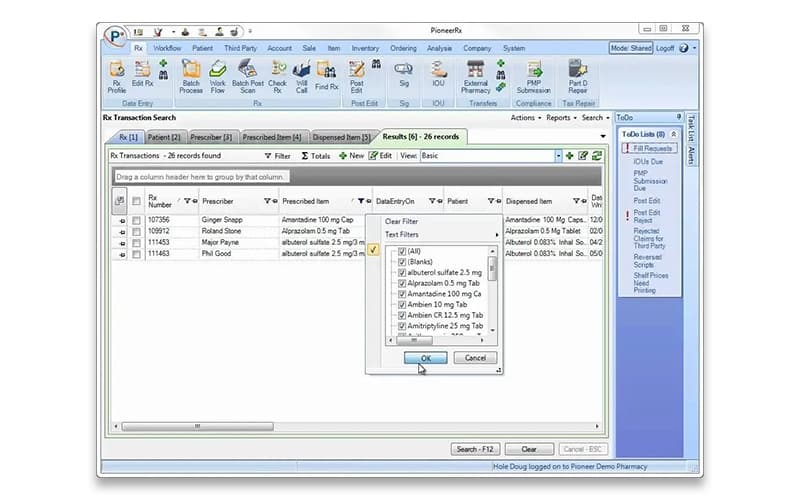Open Fill Requests todo list

click(x=650, y=148)
